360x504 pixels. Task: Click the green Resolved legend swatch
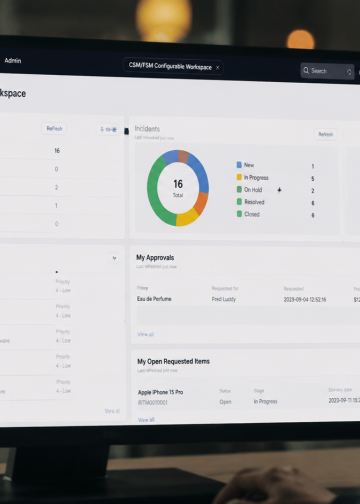click(x=239, y=202)
